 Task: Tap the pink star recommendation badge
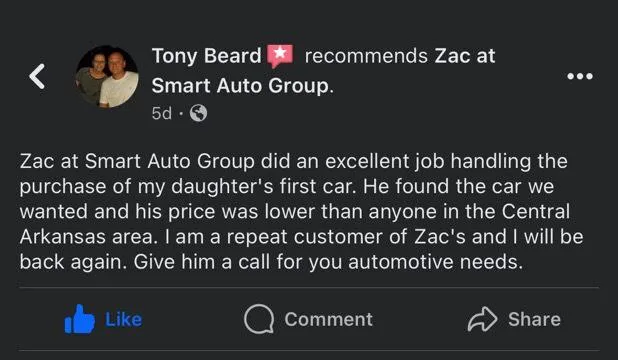point(280,56)
